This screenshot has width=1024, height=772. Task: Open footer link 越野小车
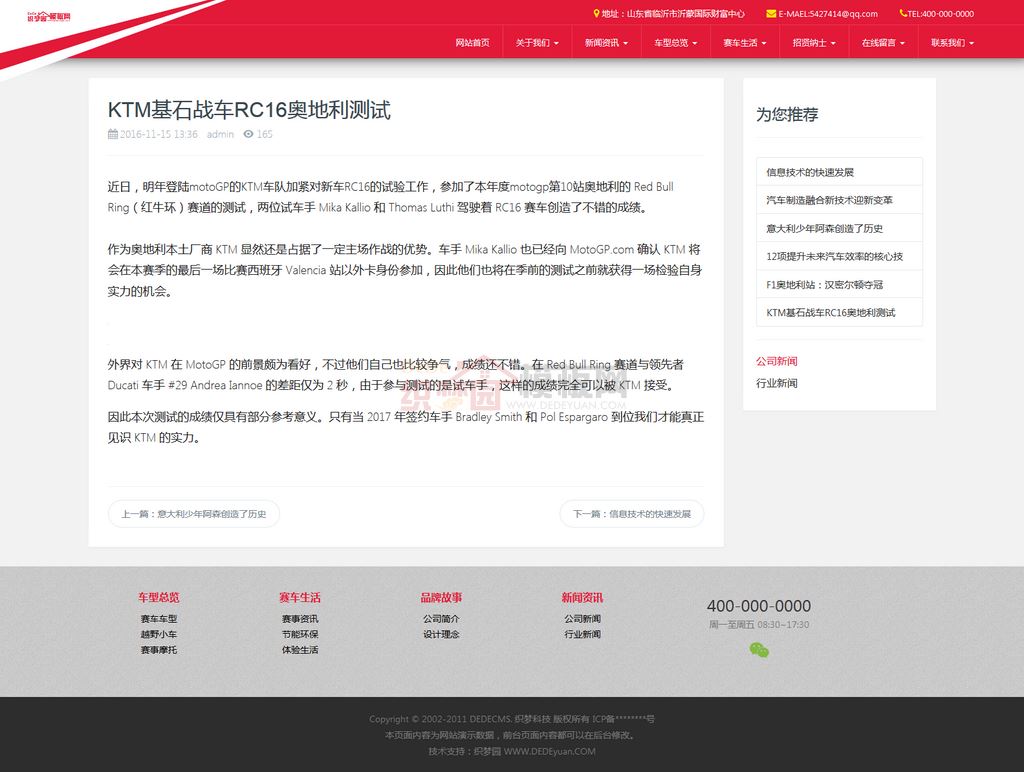coord(159,634)
